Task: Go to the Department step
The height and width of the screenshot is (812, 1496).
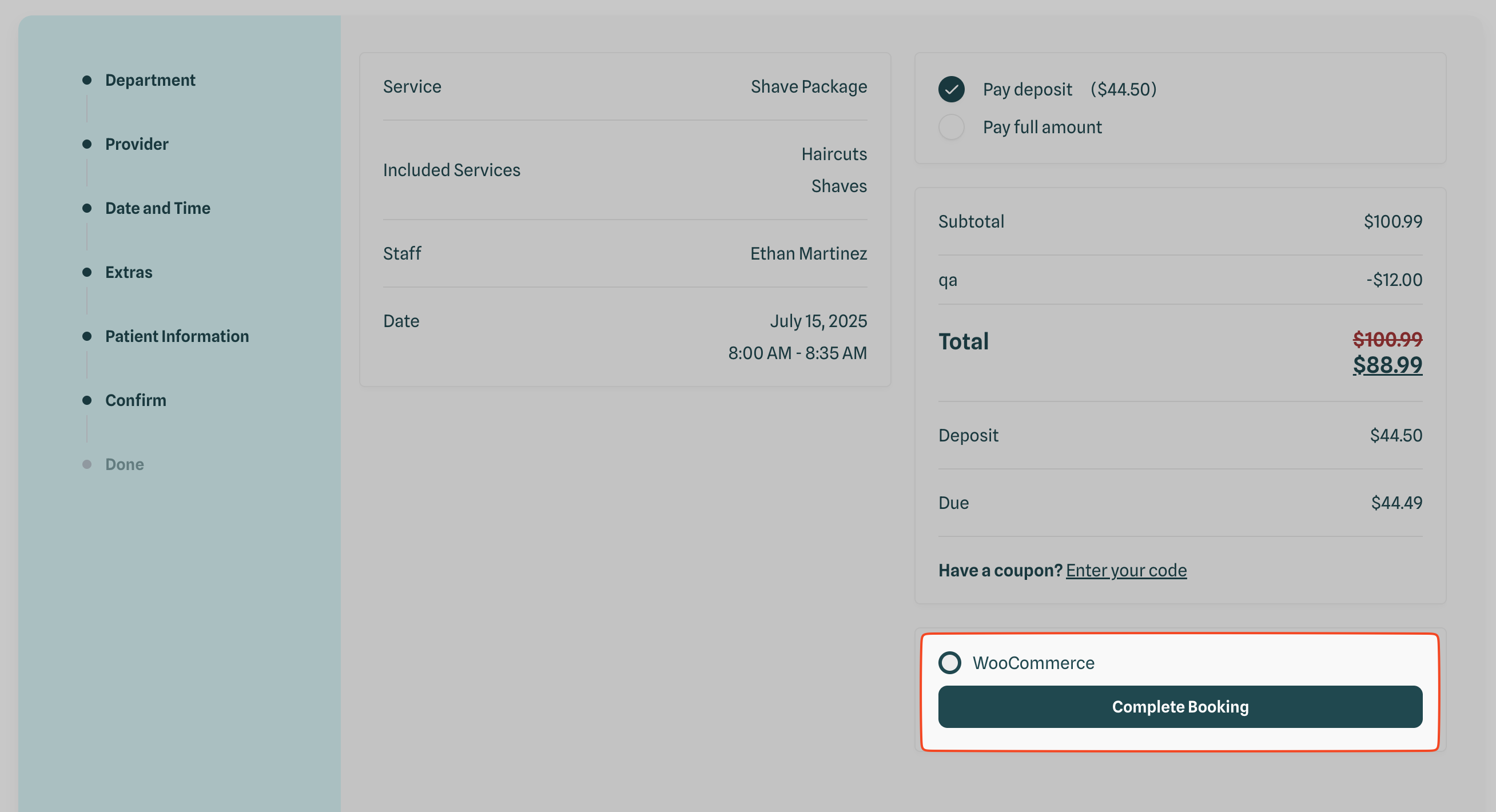Action: [x=150, y=80]
